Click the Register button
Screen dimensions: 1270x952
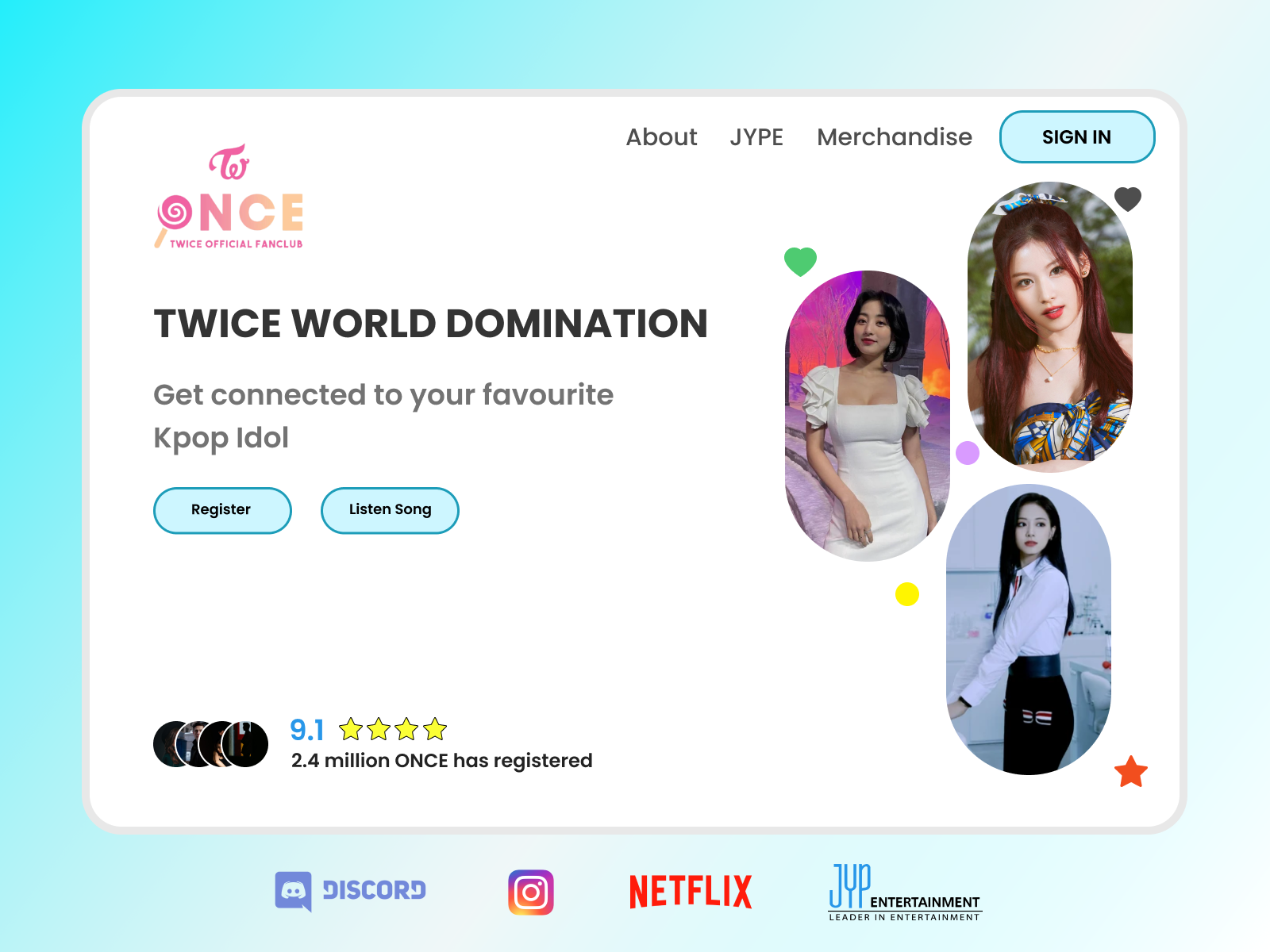[222, 510]
